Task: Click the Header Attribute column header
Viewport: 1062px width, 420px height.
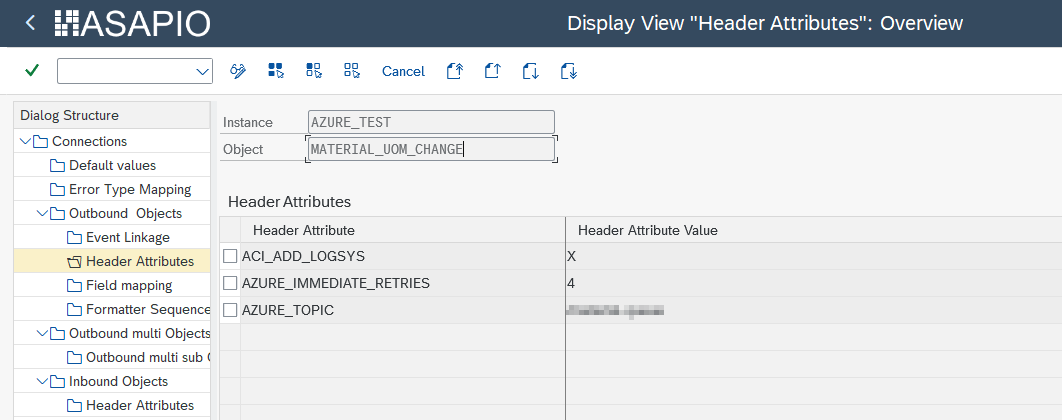Action: tap(403, 230)
